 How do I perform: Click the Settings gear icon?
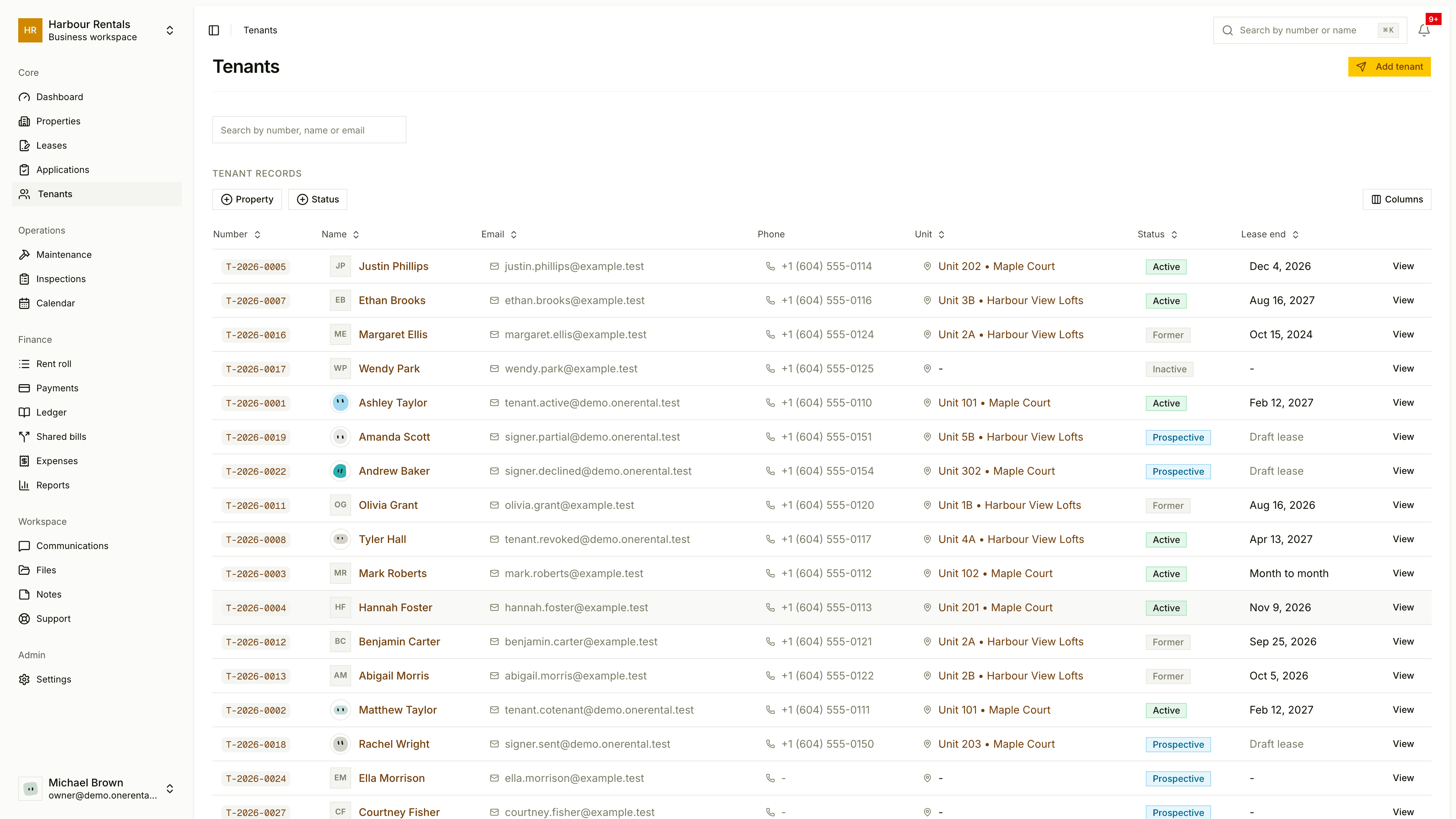[x=24, y=679]
